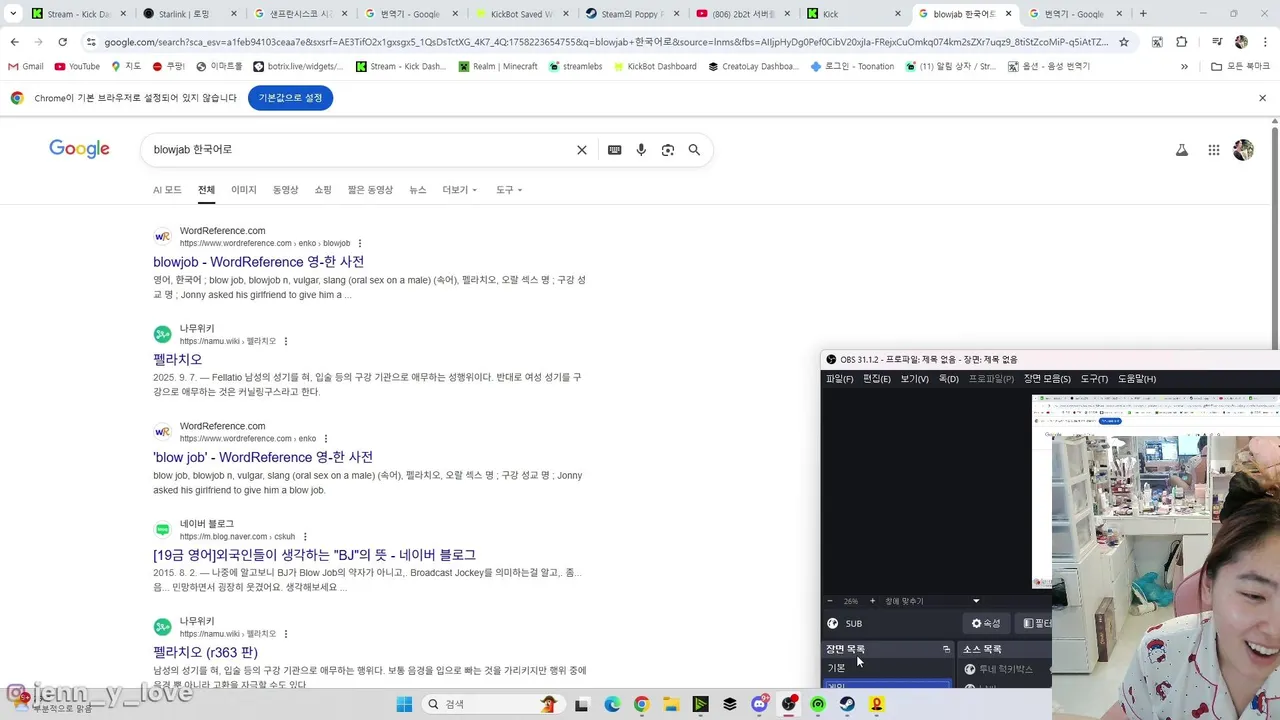Viewport: 1280px width, 720px height.
Task: Open Task View from the taskbar
Action: 582,704
